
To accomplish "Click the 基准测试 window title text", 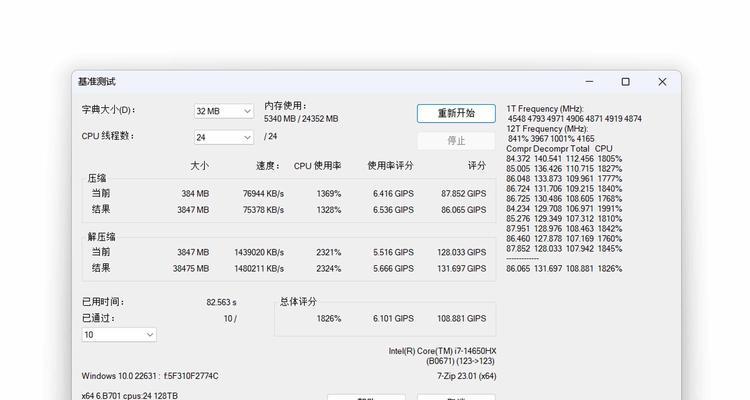I will tap(97, 82).
